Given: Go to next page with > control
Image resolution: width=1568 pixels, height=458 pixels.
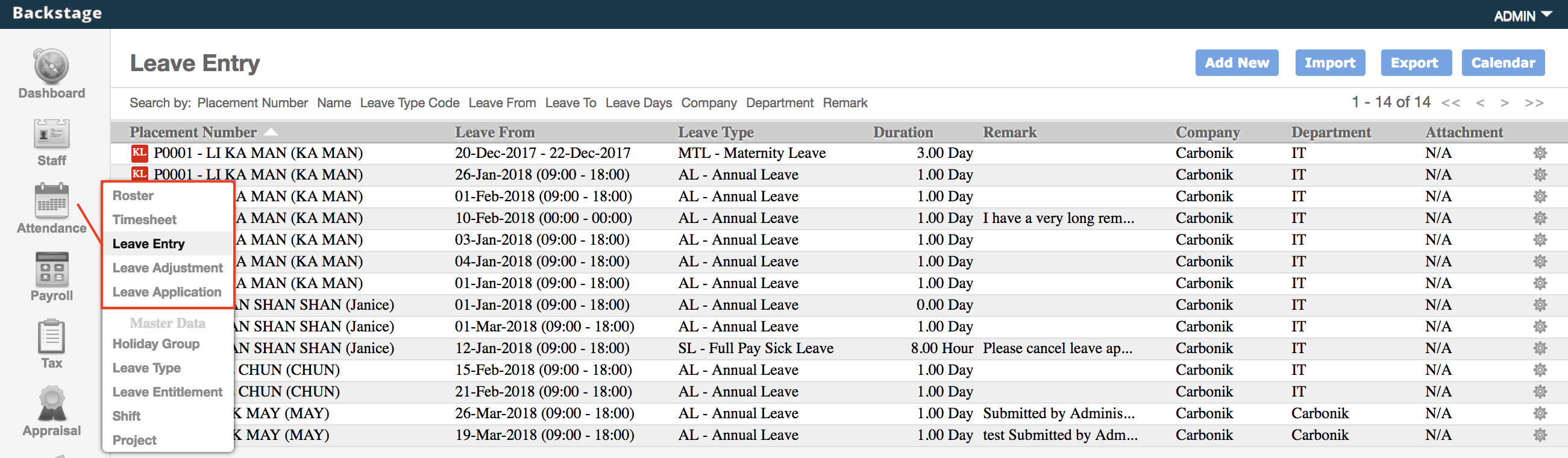Looking at the screenshot, I should 1505,103.
